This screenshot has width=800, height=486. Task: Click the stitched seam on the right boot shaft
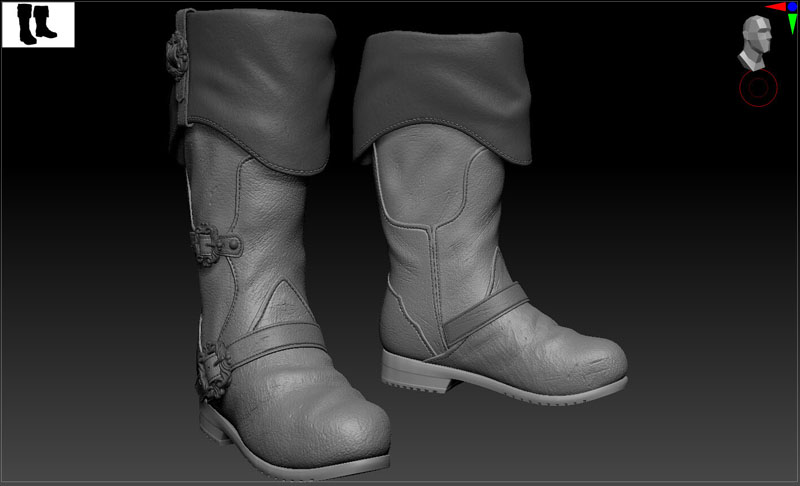point(432,260)
